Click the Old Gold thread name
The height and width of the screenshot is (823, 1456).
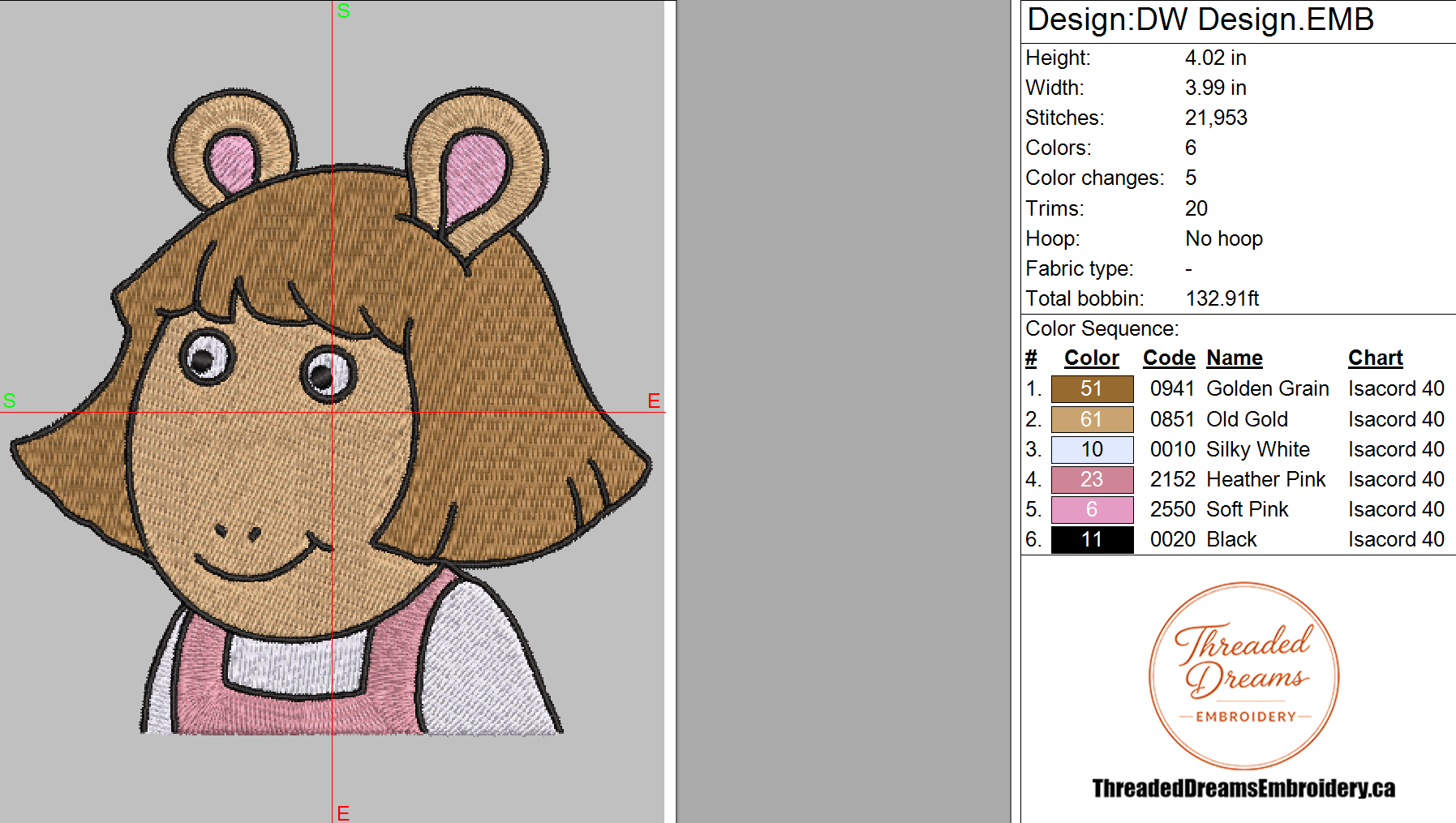[1247, 419]
